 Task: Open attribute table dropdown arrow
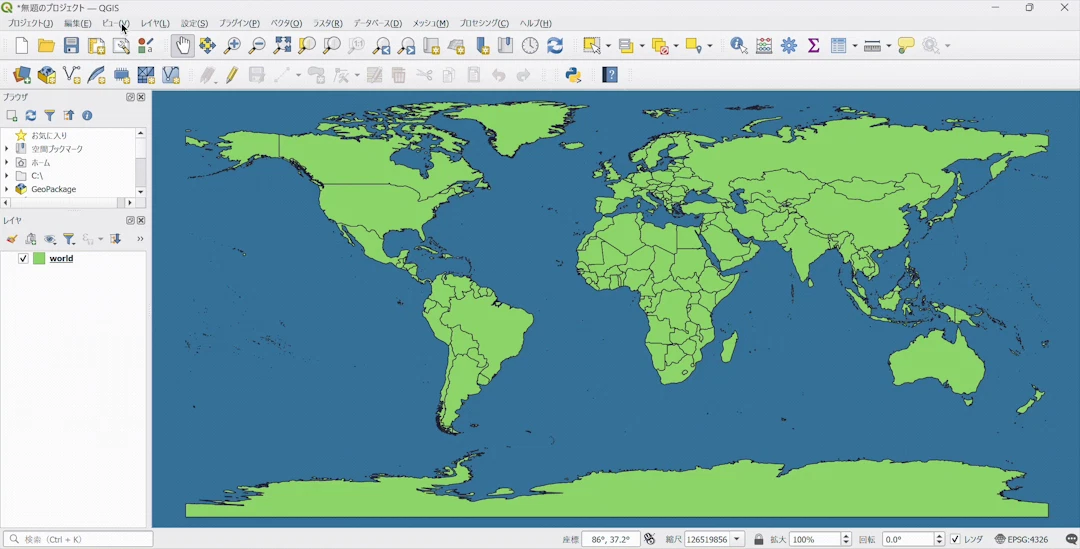[854, 46]
